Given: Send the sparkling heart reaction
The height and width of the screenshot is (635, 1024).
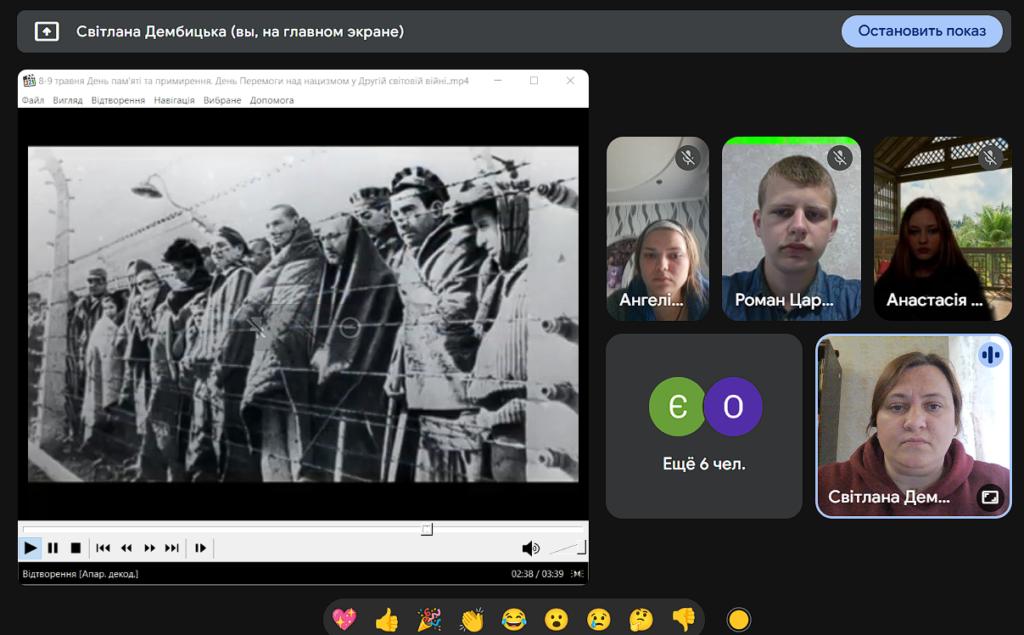Looking at the screenshot, I should pyautogui.click(x=344, y=619).
